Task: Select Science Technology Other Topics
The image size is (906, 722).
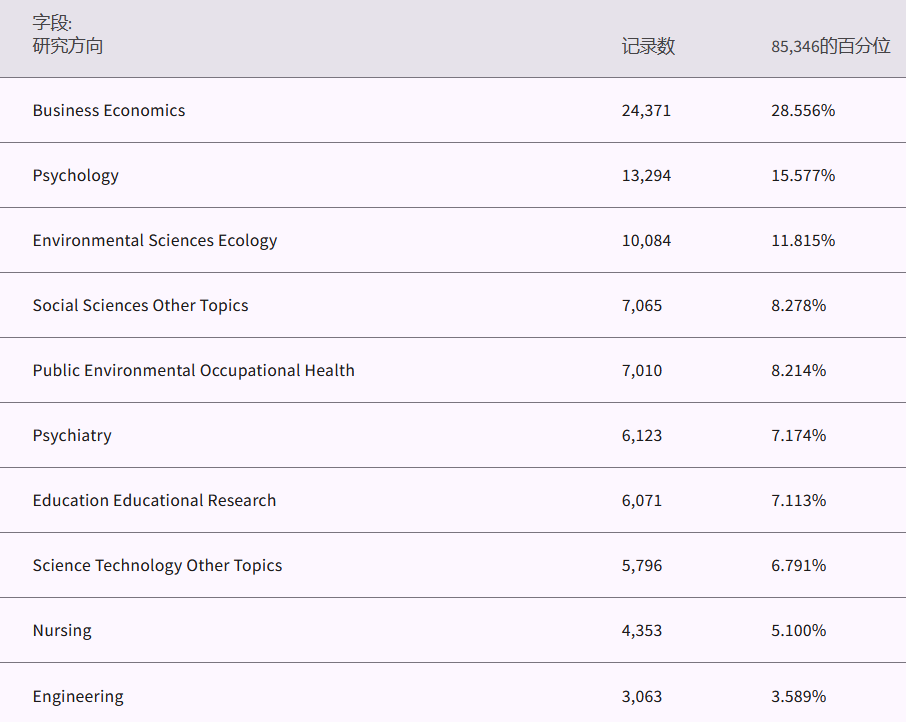Action: (157, 565)
